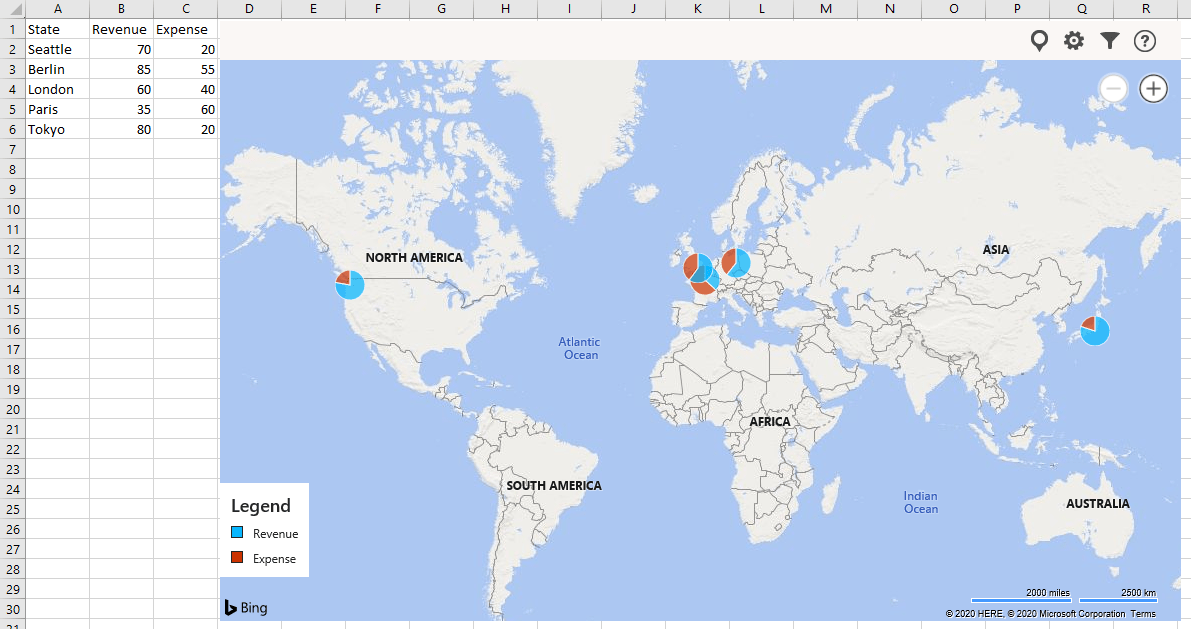Select Seattle's expense value cell
This screenshot has height=629, width=1191.
(184, 49)
